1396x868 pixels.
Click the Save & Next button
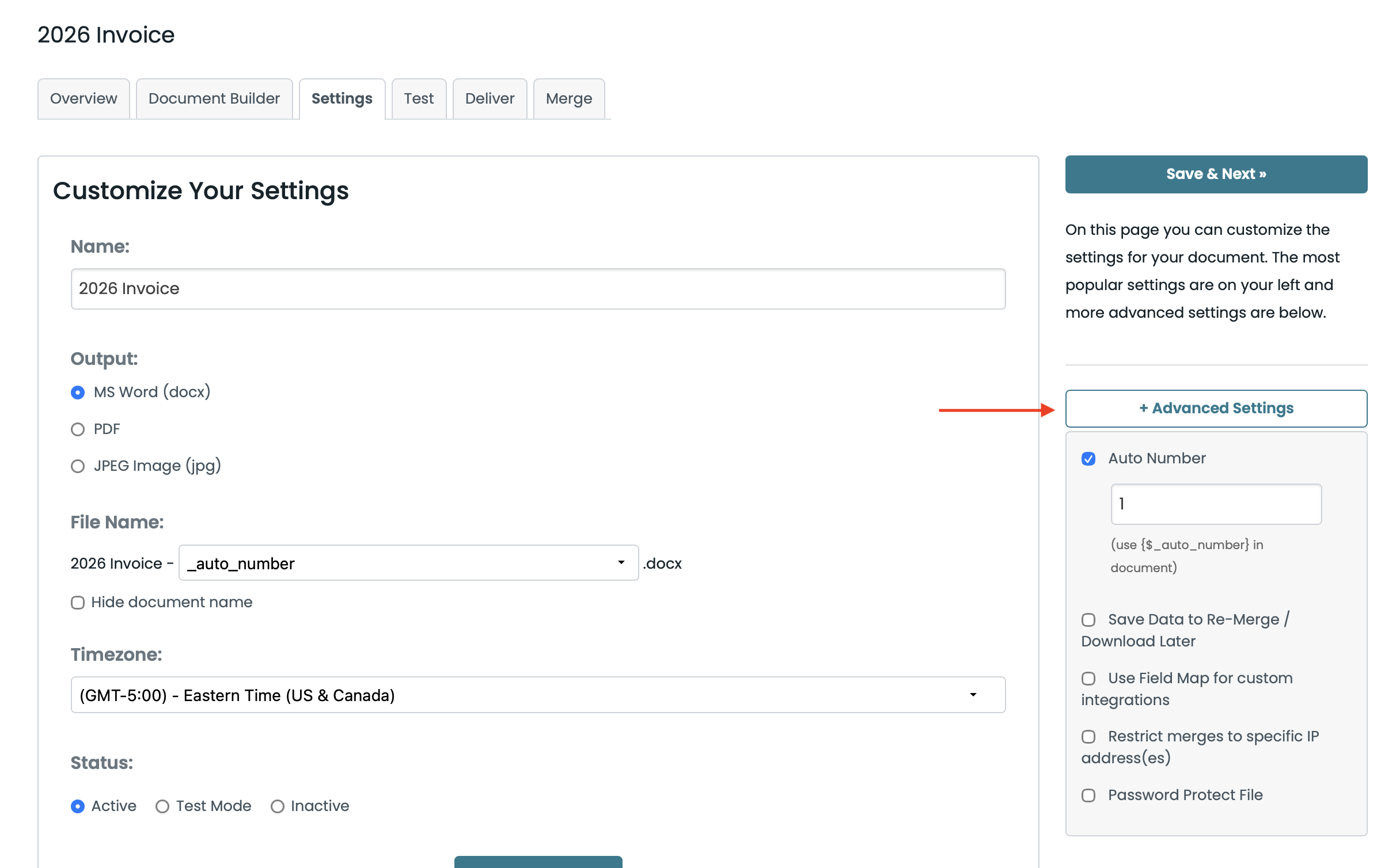coord(1216,174)
